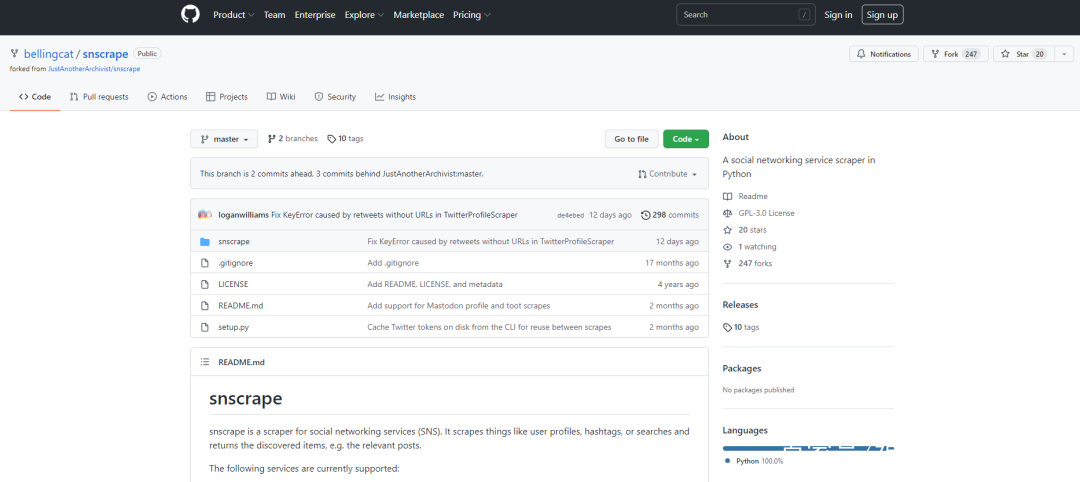The width and height of the screenshot is (1080, 482).
Task: Open README.md in the file list
Action: [x=240, y=306]
